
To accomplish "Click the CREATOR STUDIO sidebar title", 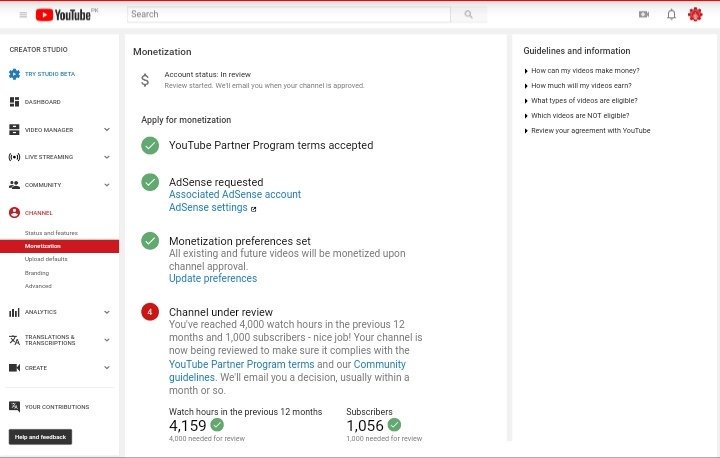I will point(39,50).
